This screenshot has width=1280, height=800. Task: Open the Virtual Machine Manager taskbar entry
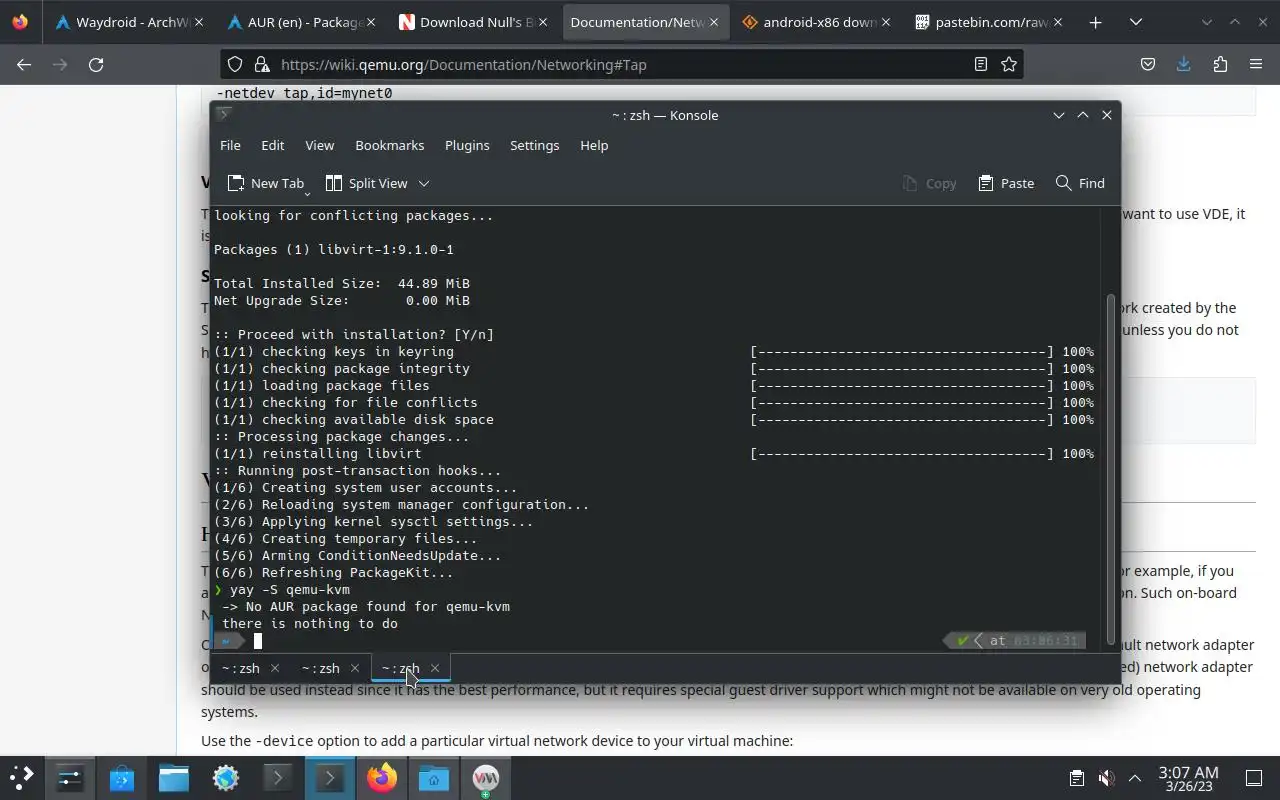coord(486,777)
